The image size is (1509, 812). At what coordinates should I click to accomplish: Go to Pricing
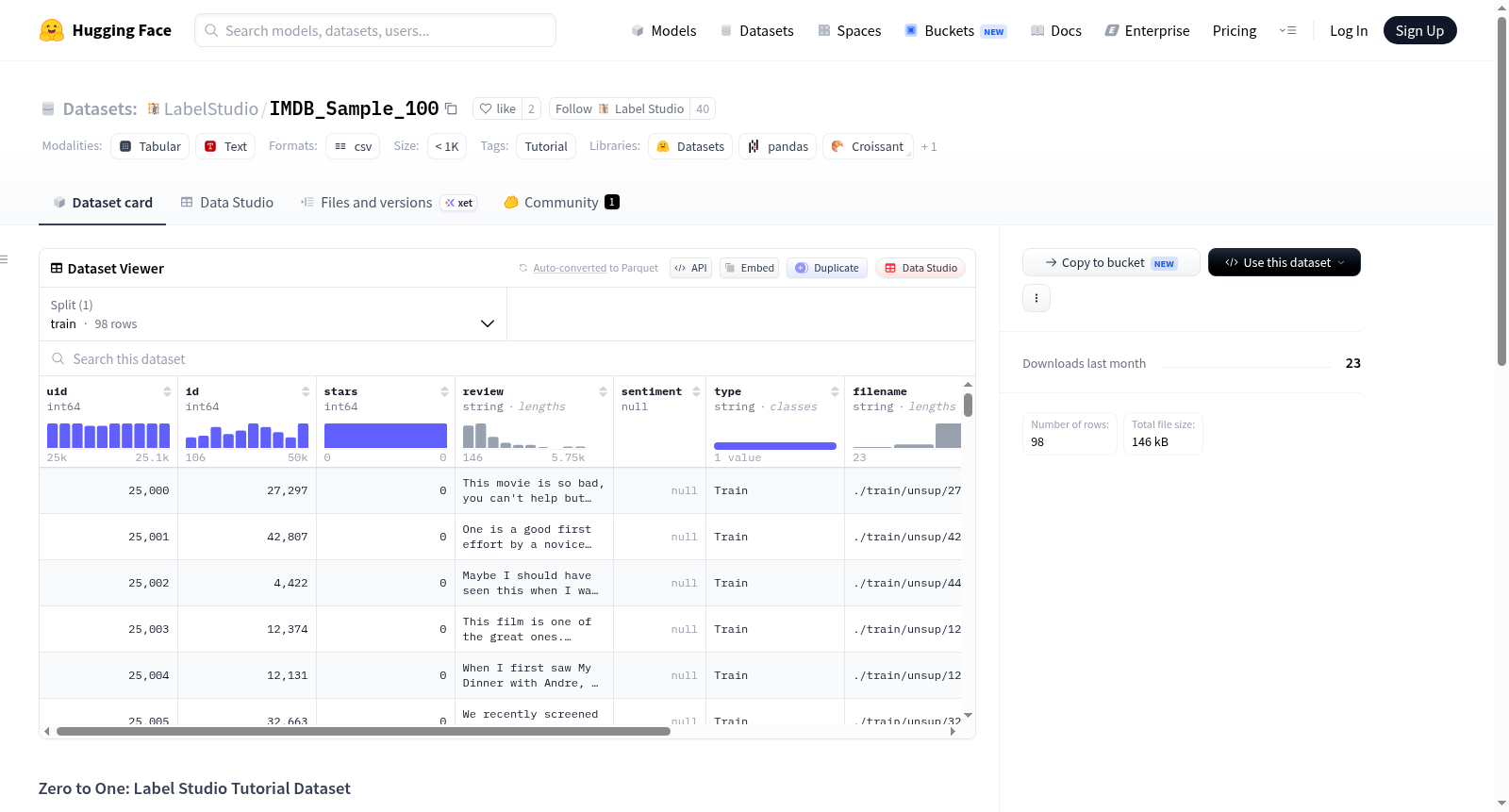[x=1235, y=30]
